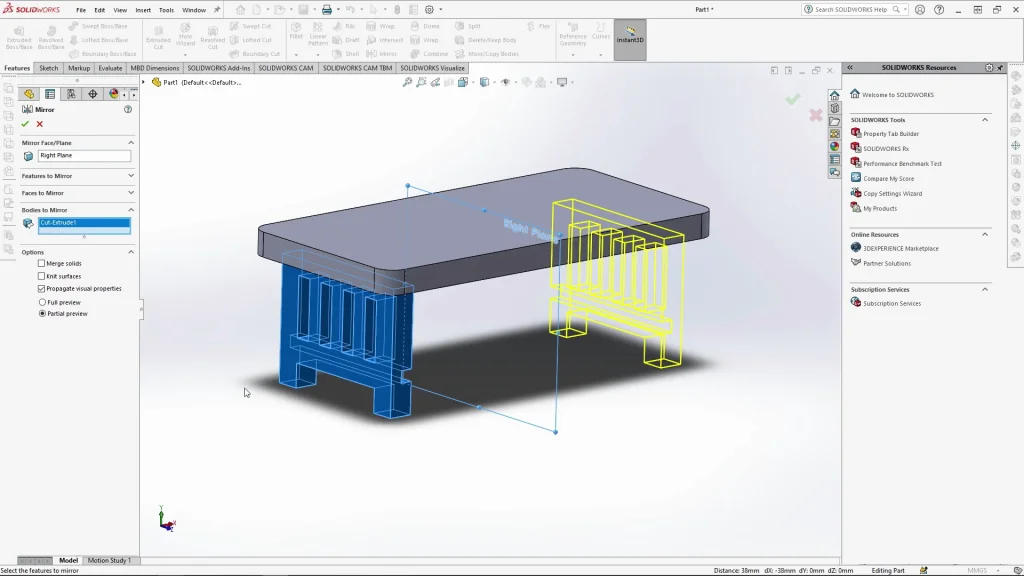Collapse the SOLIDWORKS Tools section

tap(985, 120)
